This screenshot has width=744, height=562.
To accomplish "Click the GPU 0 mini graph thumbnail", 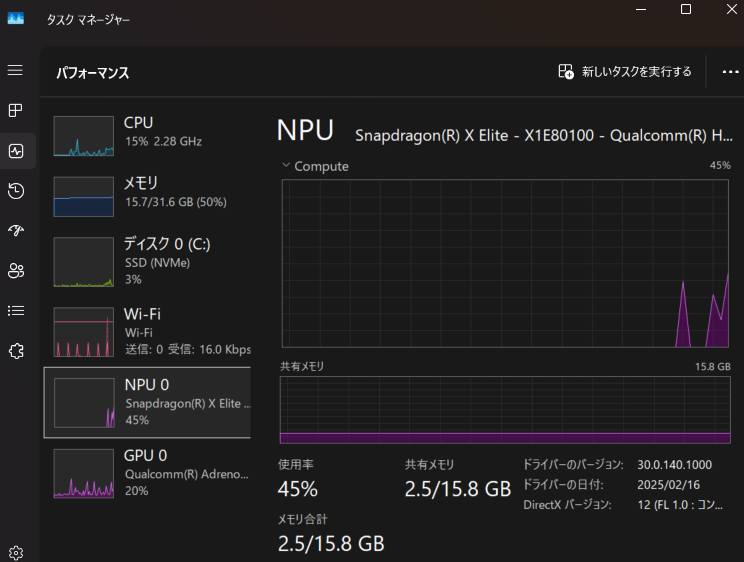I will [84, 474].
